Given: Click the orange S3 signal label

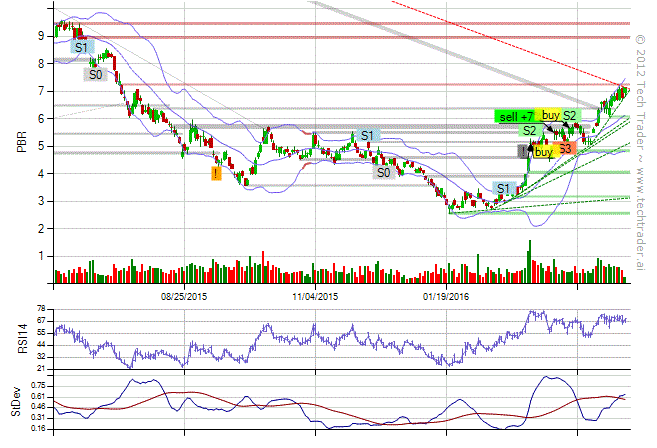Looking at the screenshot, I should [x=565, y=148].
